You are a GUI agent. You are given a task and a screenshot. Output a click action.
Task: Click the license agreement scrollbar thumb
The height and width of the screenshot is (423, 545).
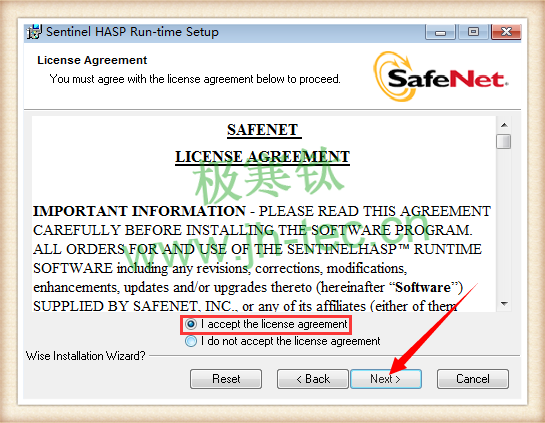[504, 141]
